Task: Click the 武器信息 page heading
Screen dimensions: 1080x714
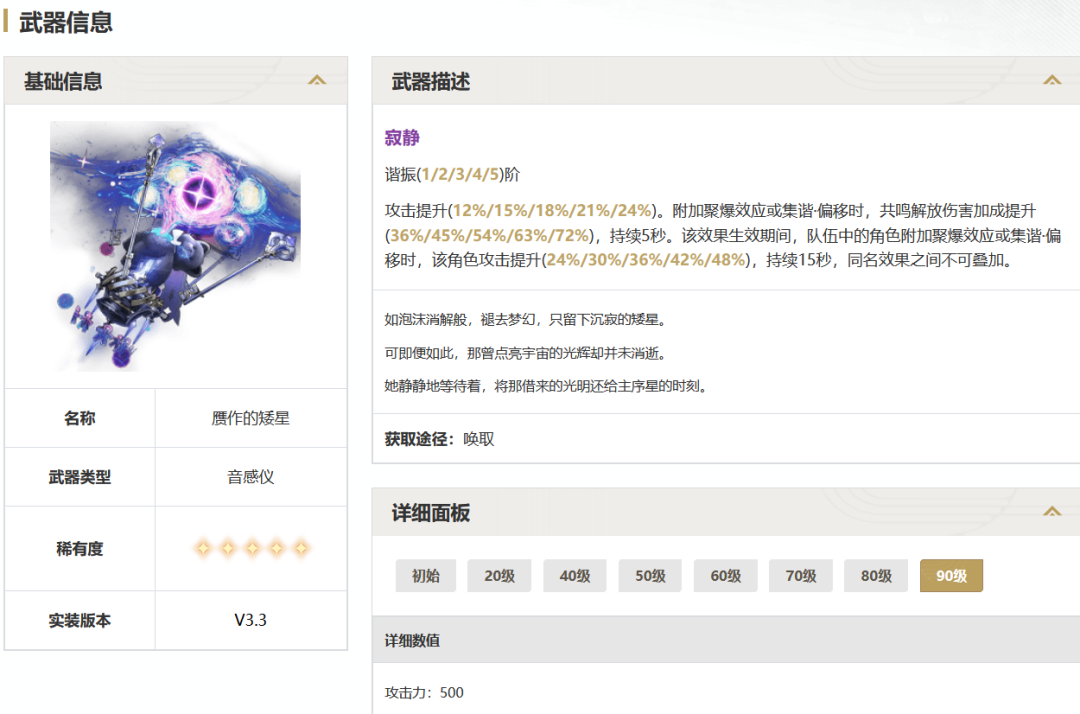Action: (x=66, y=22)
